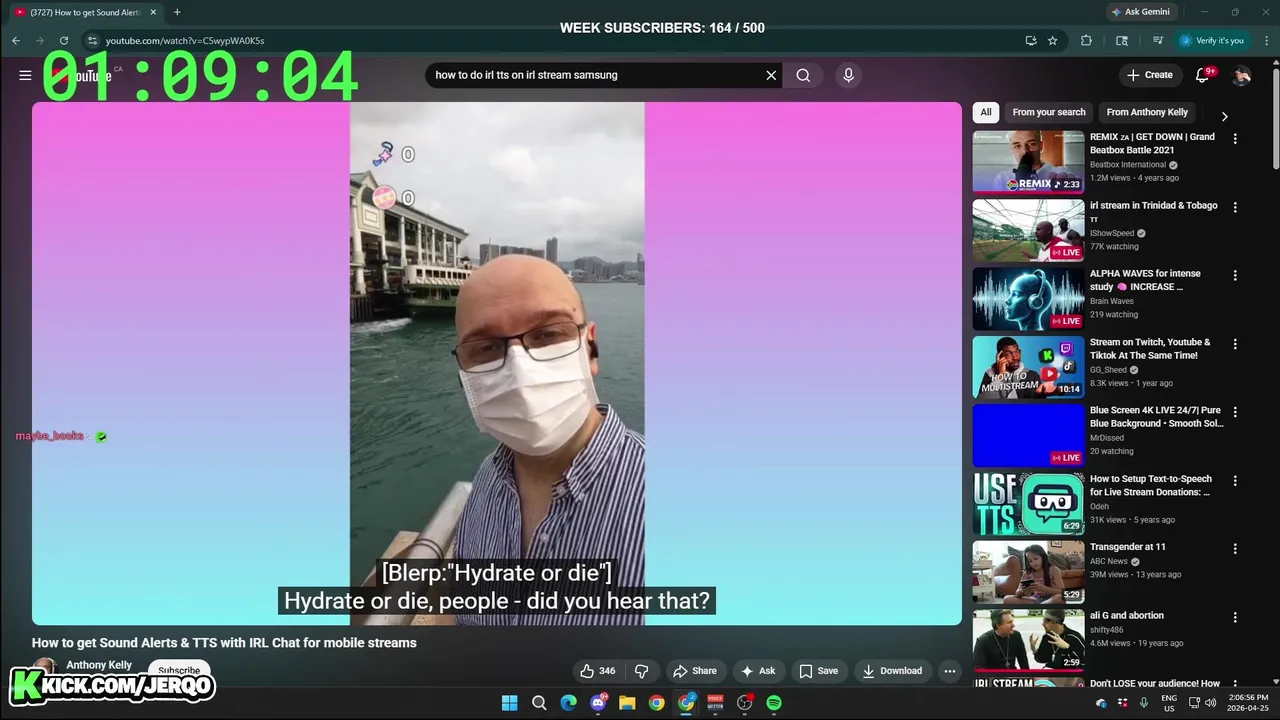Image resolution: width=1280 pixels, height=720 pixels.
Task: Open Voicemeeter from the taskbar
Action: pos(715,703)
